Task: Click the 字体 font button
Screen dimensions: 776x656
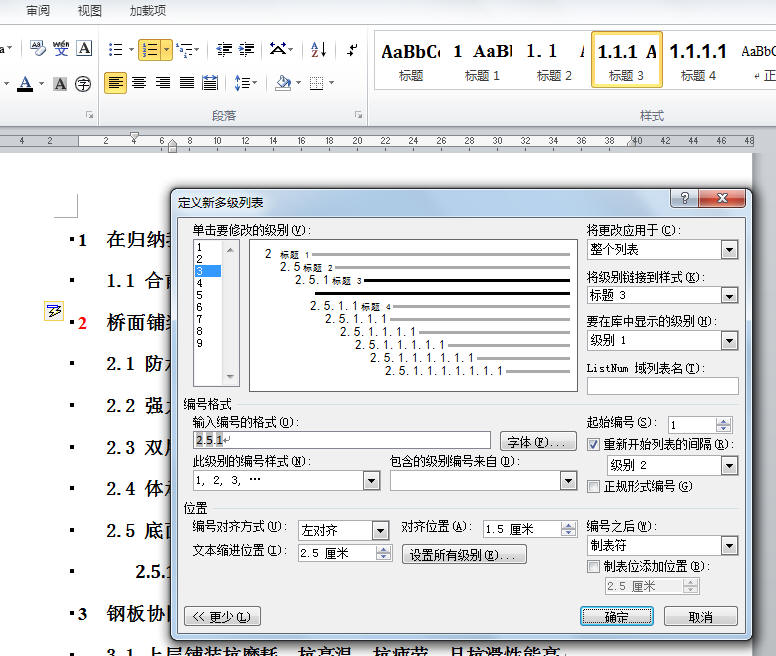Action: [538, 441]
